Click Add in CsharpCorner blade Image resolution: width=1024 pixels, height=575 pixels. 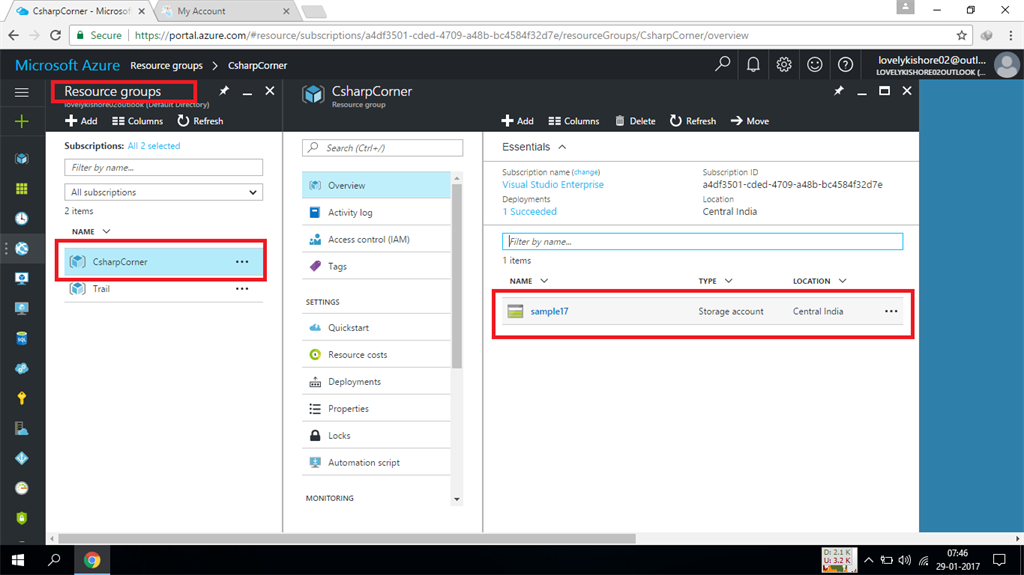click(x=517, y=121)
